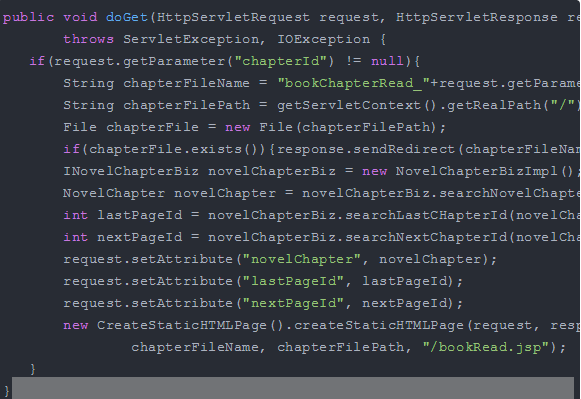Click the searchLastCHapterId method call
The height and width of the screenshot is (399, 581).
(x=426, y=215)
